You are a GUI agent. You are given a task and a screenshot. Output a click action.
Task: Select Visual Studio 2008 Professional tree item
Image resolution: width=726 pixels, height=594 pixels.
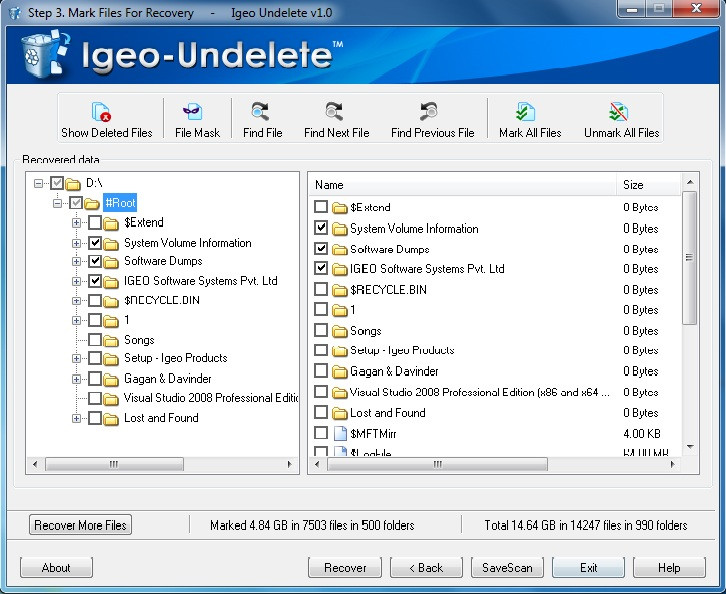[211, 398]
